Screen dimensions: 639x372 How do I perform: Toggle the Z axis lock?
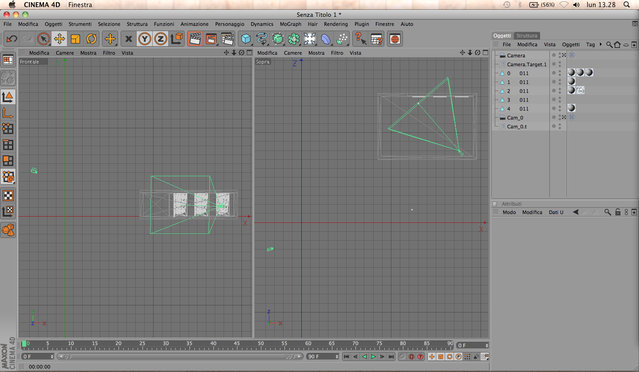click(161, 39)
